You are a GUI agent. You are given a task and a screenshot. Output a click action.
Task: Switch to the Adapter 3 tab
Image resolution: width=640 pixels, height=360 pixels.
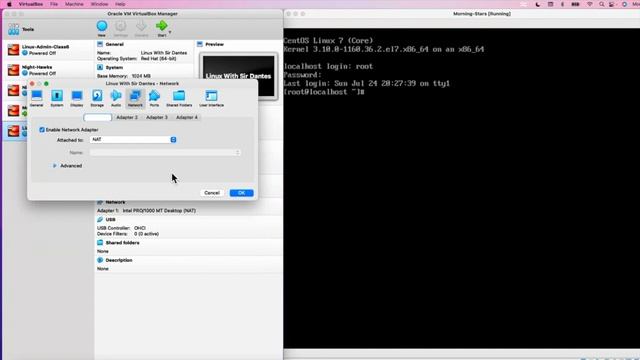pos(157,118)
